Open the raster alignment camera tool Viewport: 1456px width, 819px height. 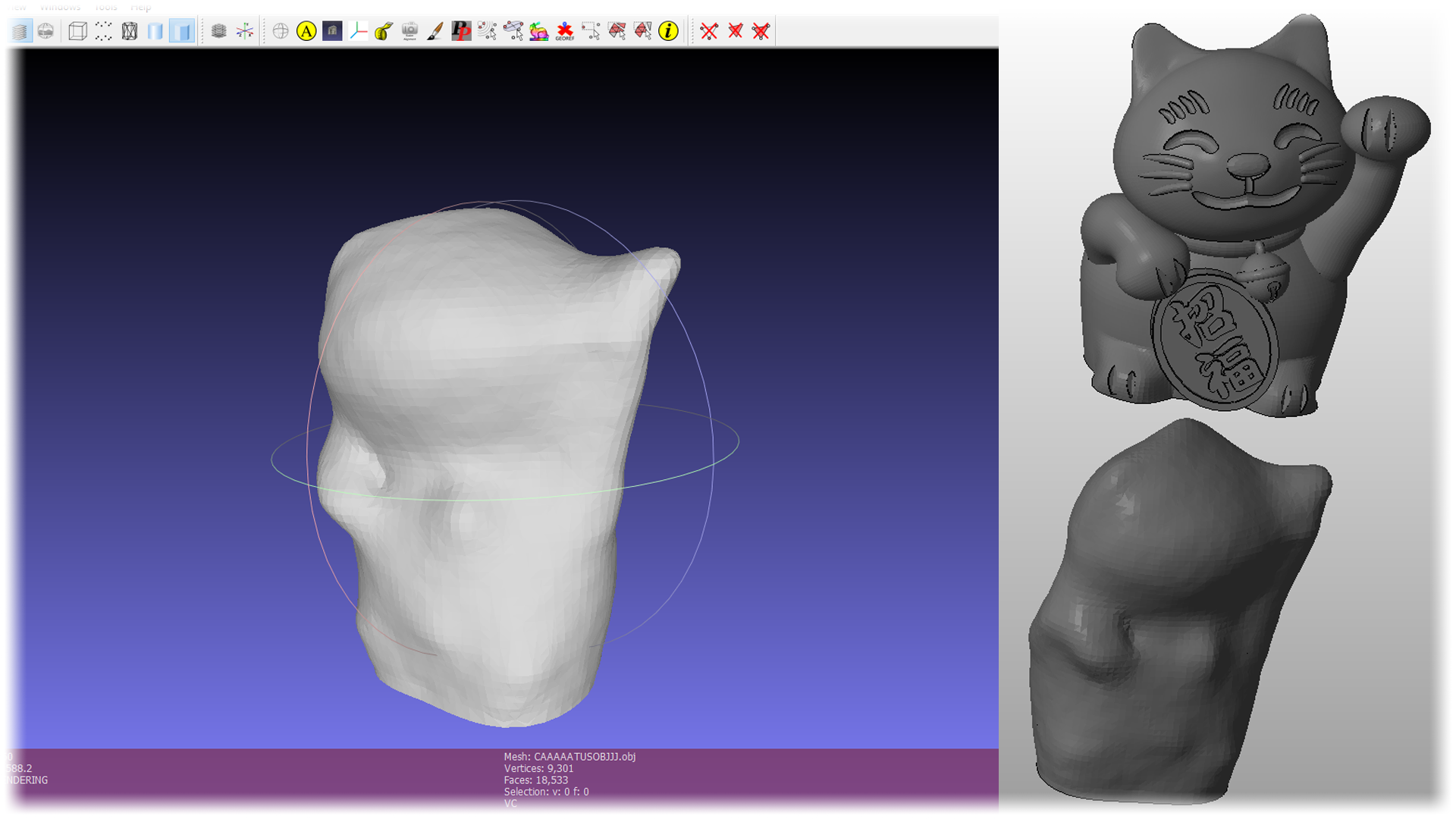pyautogui.click(x=409, y=31)
